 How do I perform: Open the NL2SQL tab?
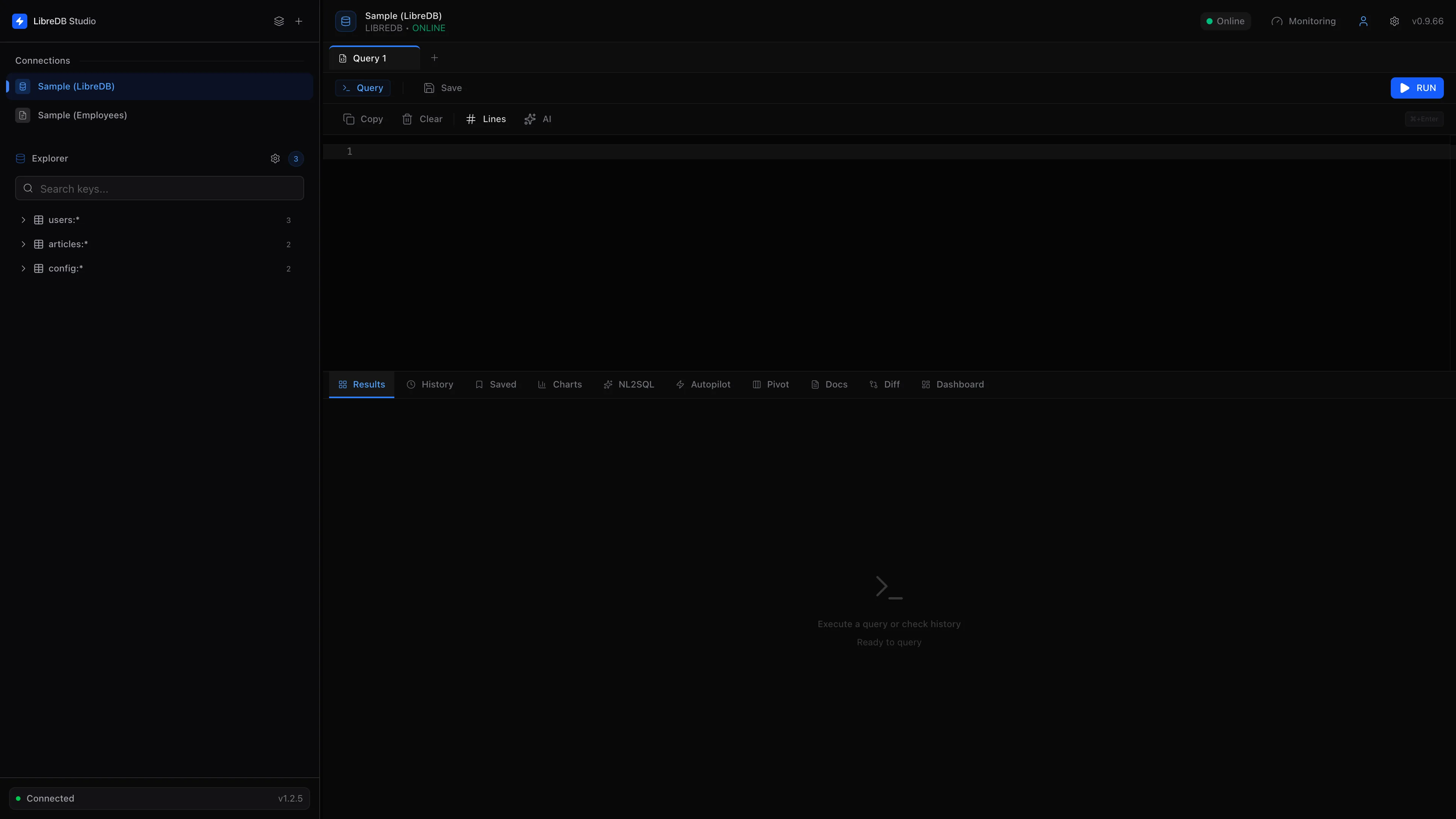(x=629, y=384)
